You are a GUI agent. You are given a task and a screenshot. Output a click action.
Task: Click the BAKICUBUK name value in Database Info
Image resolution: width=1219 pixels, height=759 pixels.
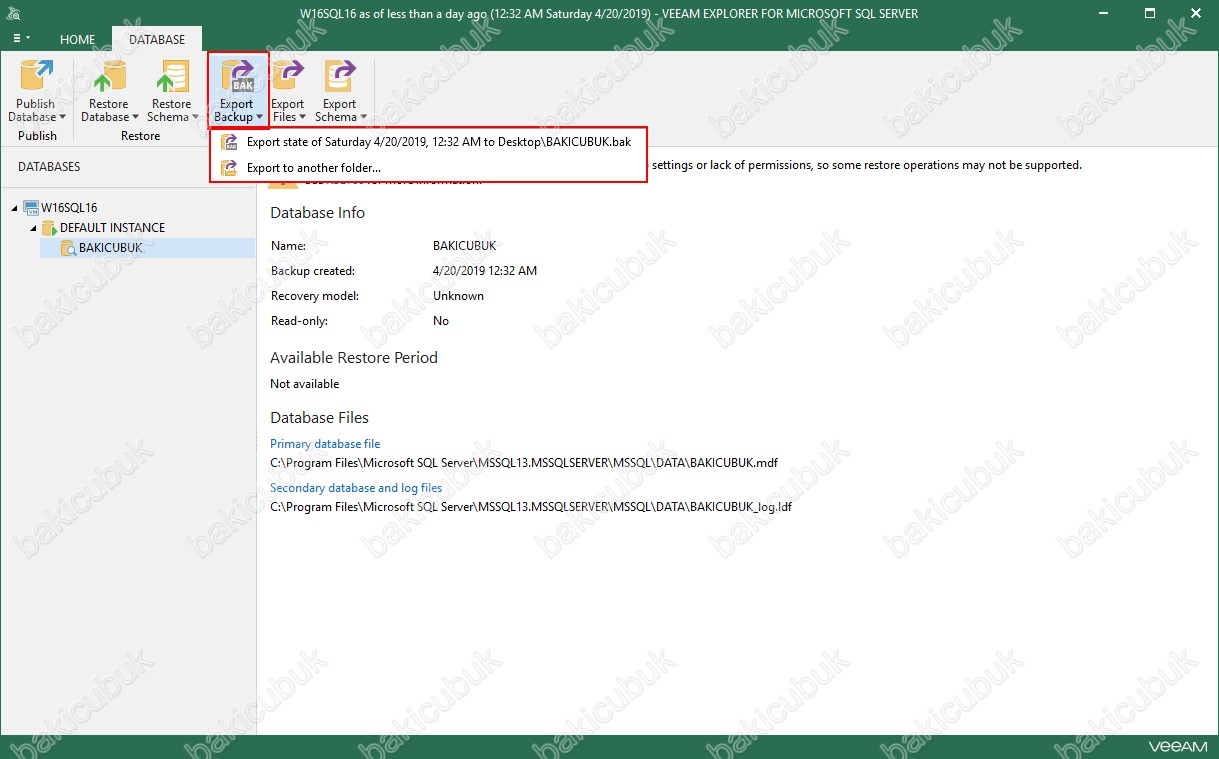coord(465,246)
